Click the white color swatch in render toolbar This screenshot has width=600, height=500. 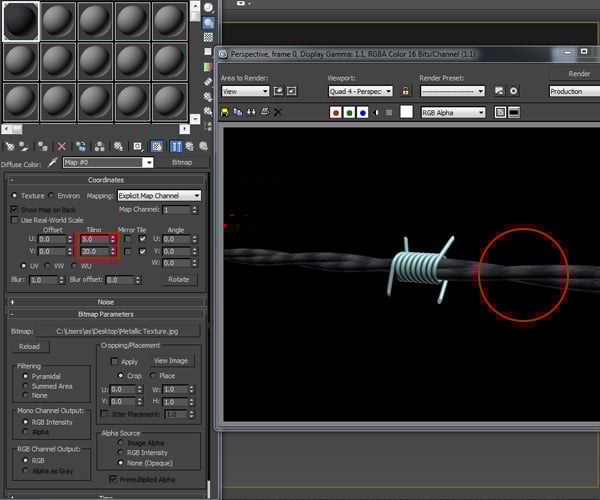click(x=406, y=113)
